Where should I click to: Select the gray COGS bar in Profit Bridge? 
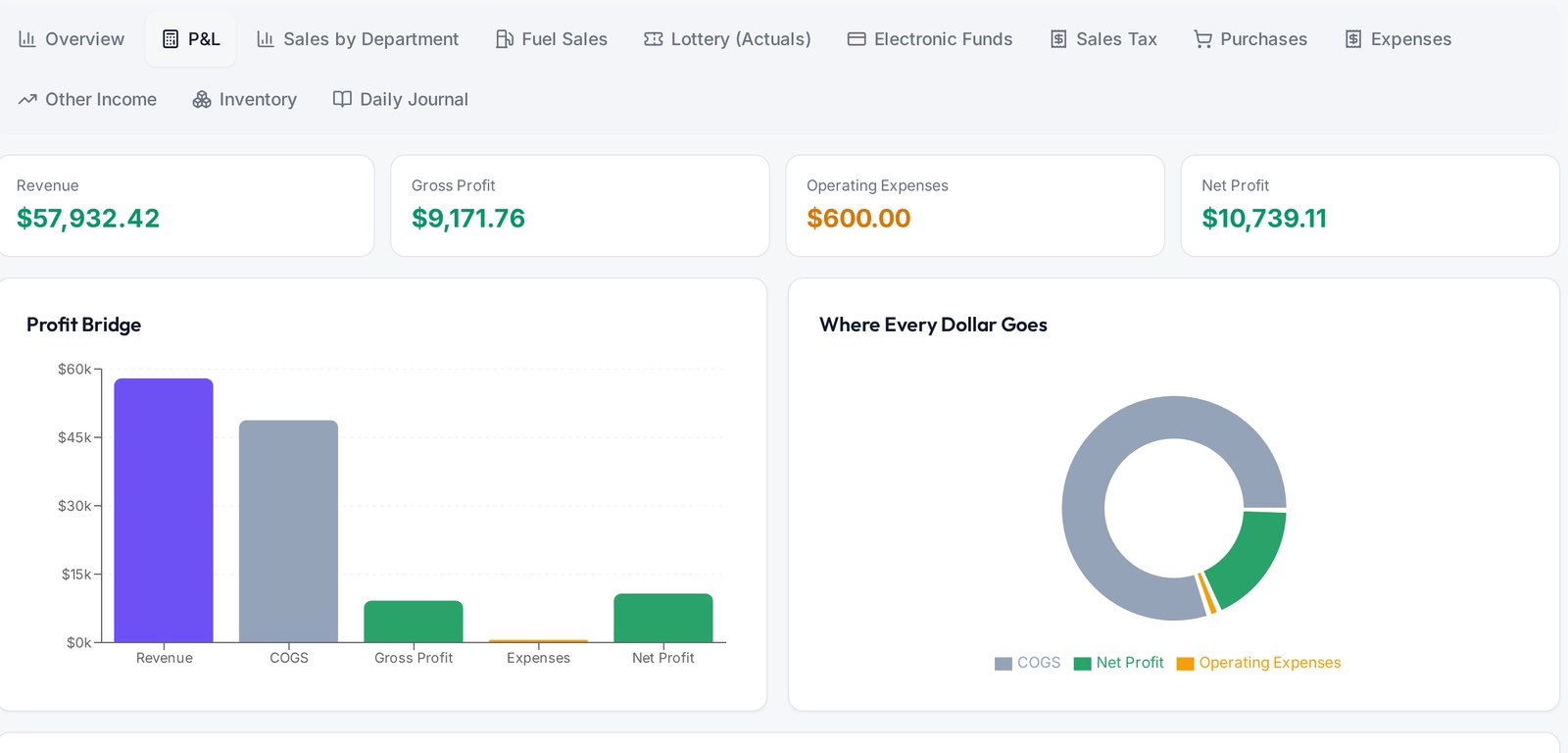pyautogui.click(x=288, y=531)
